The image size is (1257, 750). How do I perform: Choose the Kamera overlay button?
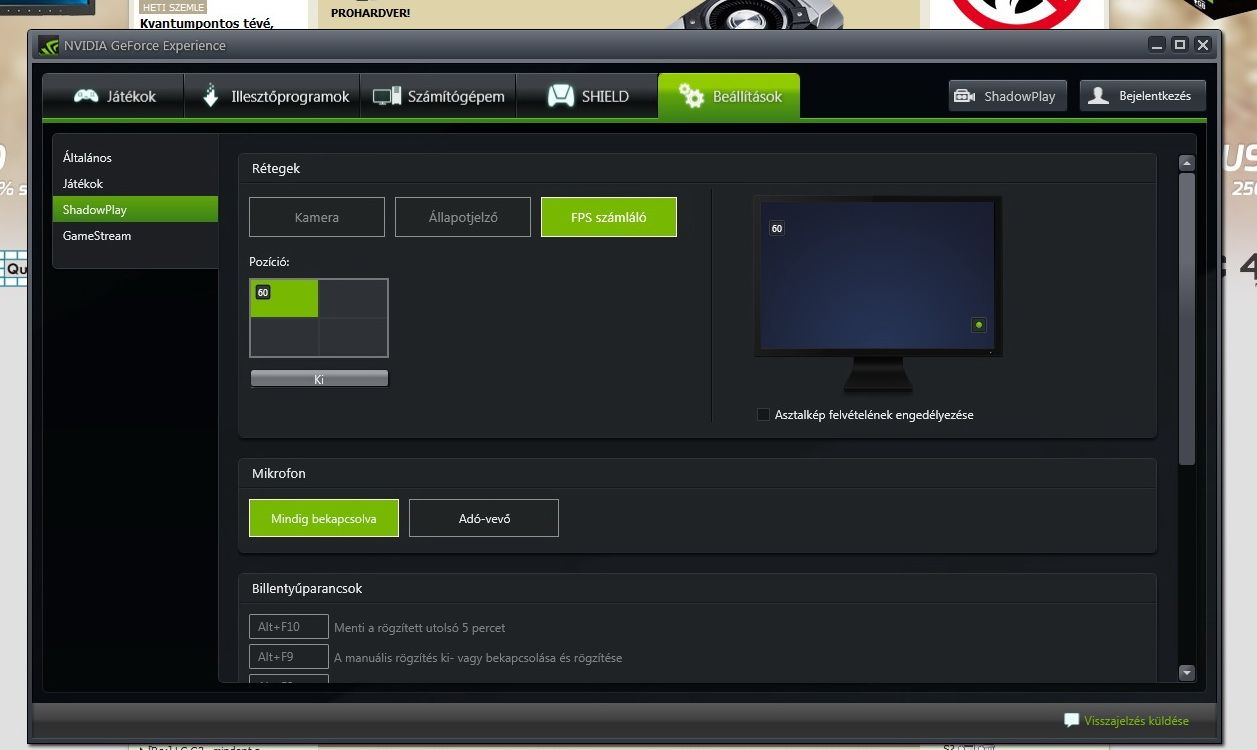317,217
